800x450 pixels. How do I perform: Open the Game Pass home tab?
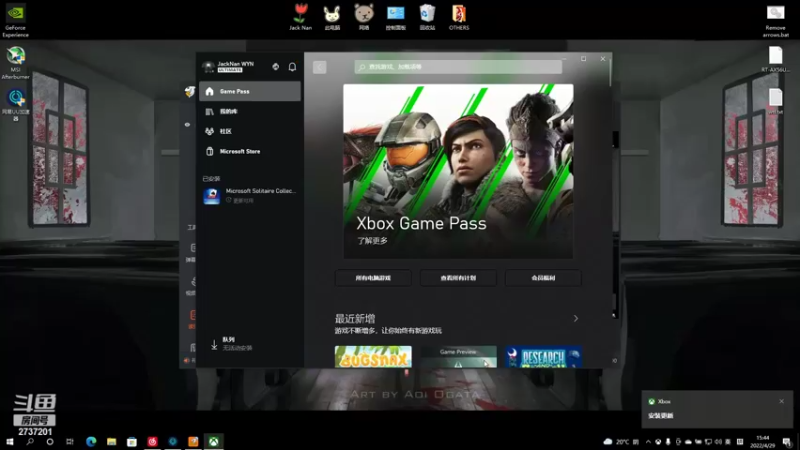(x=249, y=91)
